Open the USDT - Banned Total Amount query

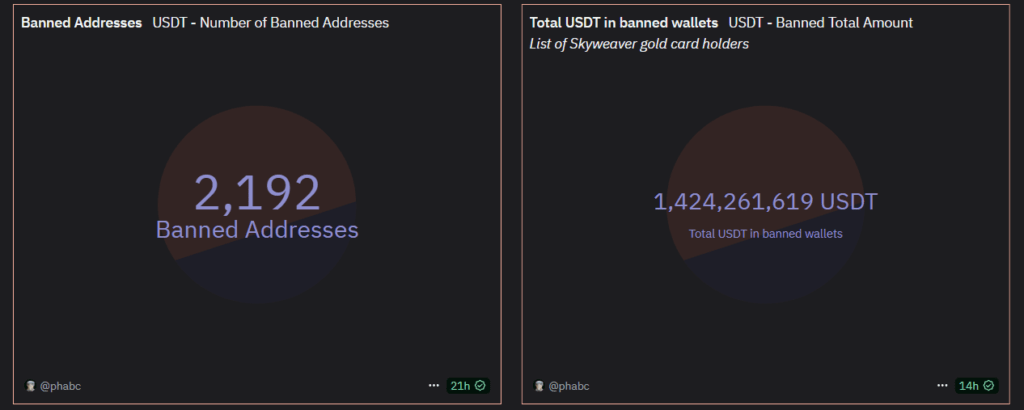tap(821, 23)
